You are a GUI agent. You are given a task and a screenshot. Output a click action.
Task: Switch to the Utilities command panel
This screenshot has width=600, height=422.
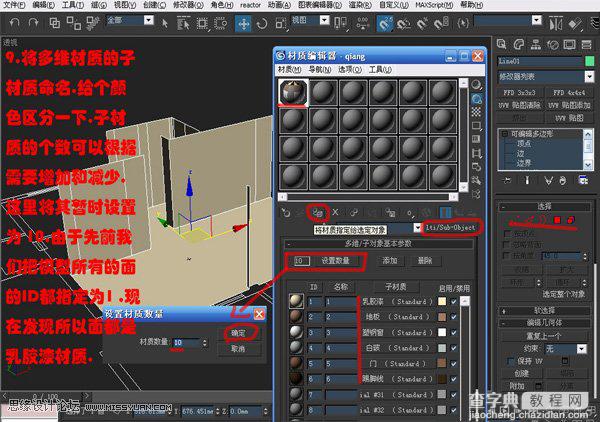point(587,44)
